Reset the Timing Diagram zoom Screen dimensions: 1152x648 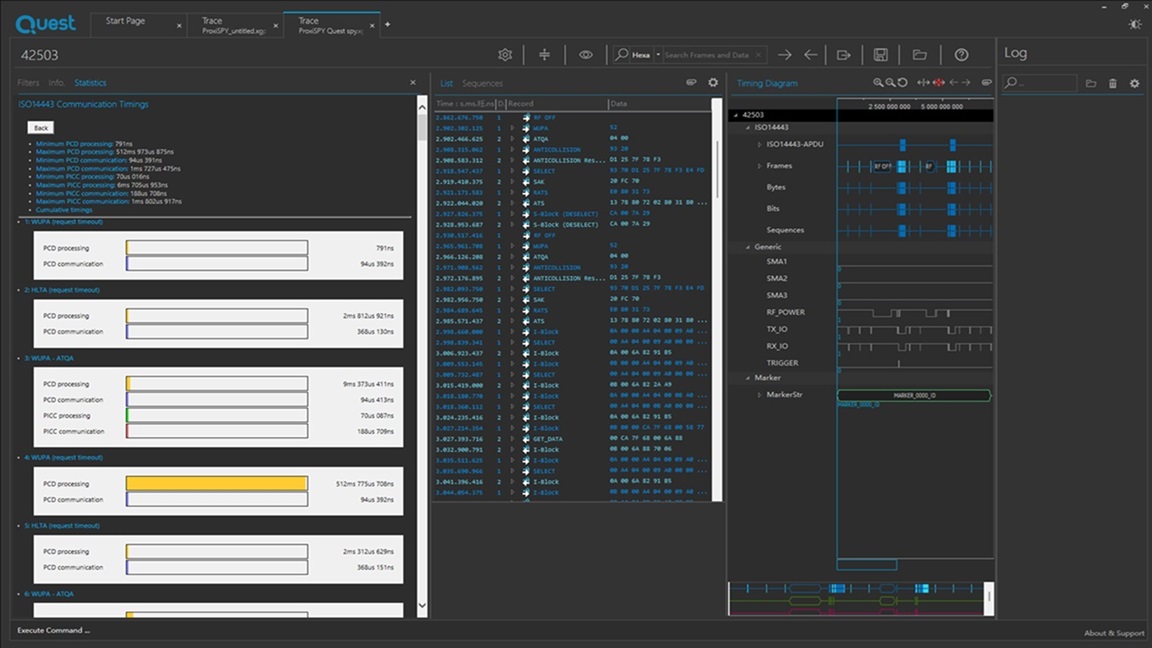(902, 83)
